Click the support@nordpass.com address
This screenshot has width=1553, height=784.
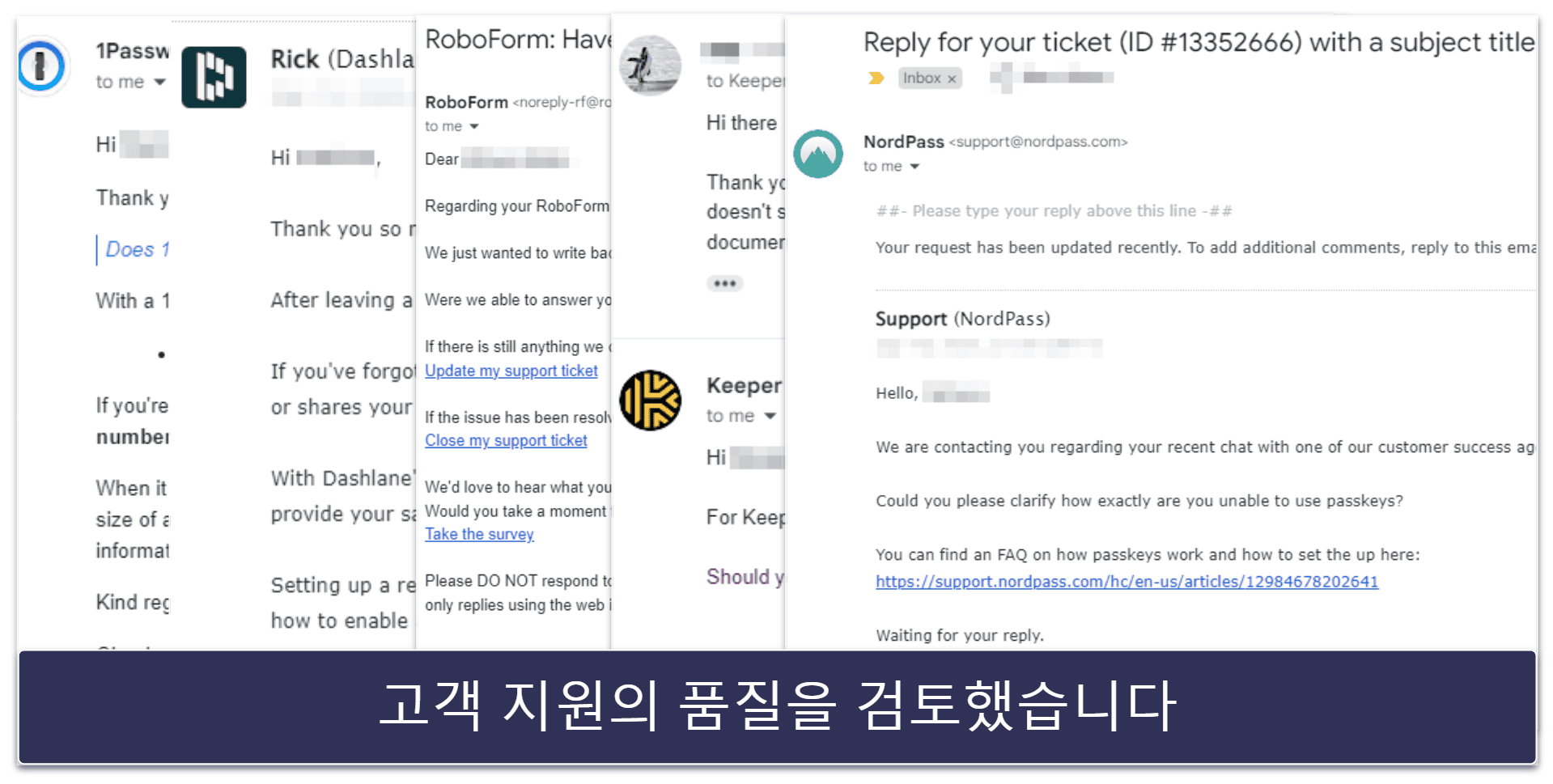pyautogui.click(x=1038, y=142)
